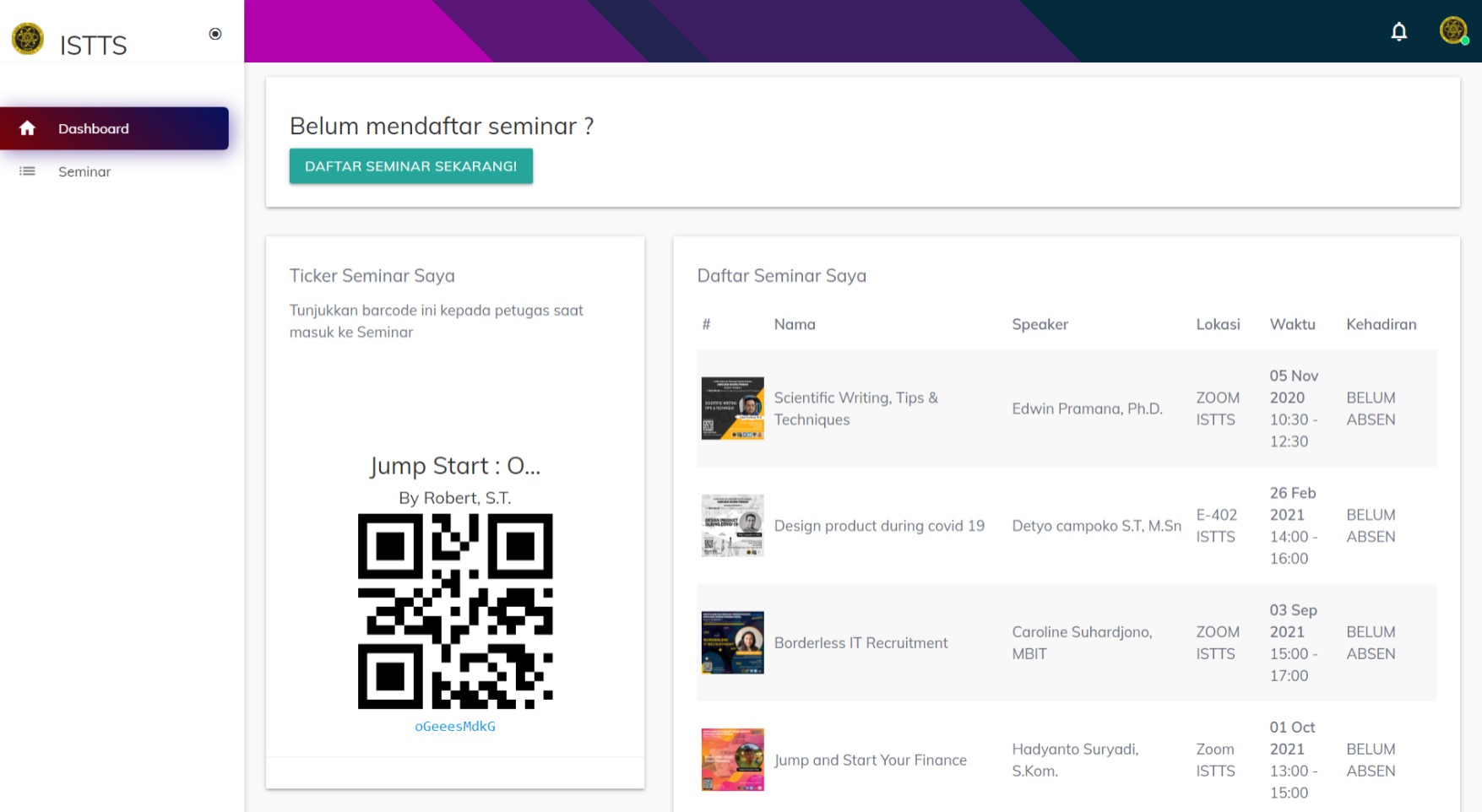Select the Dashboard menu item
Image resolution: width=1482 pixels, height=812 pixels.
click(x=94, y=129)
